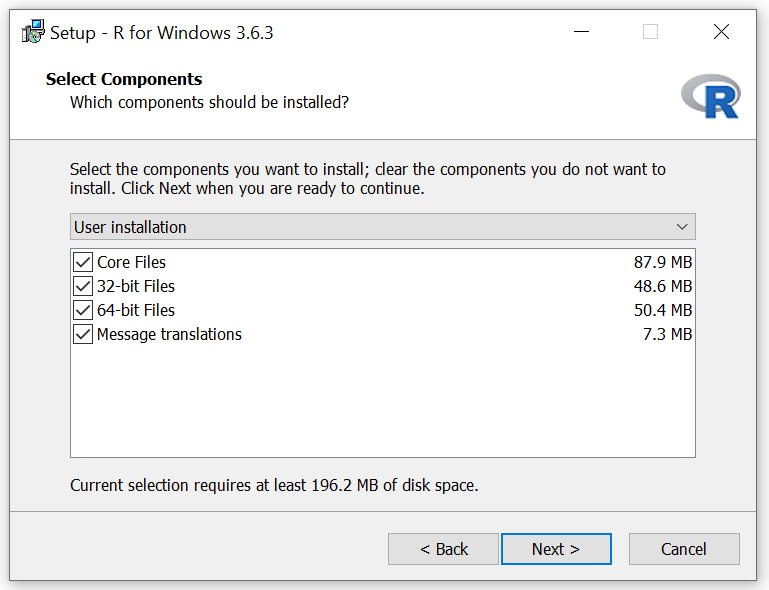Select the Core Files row label
The width and height of the screenshot is (769, 590).
(x=131, y=262)
